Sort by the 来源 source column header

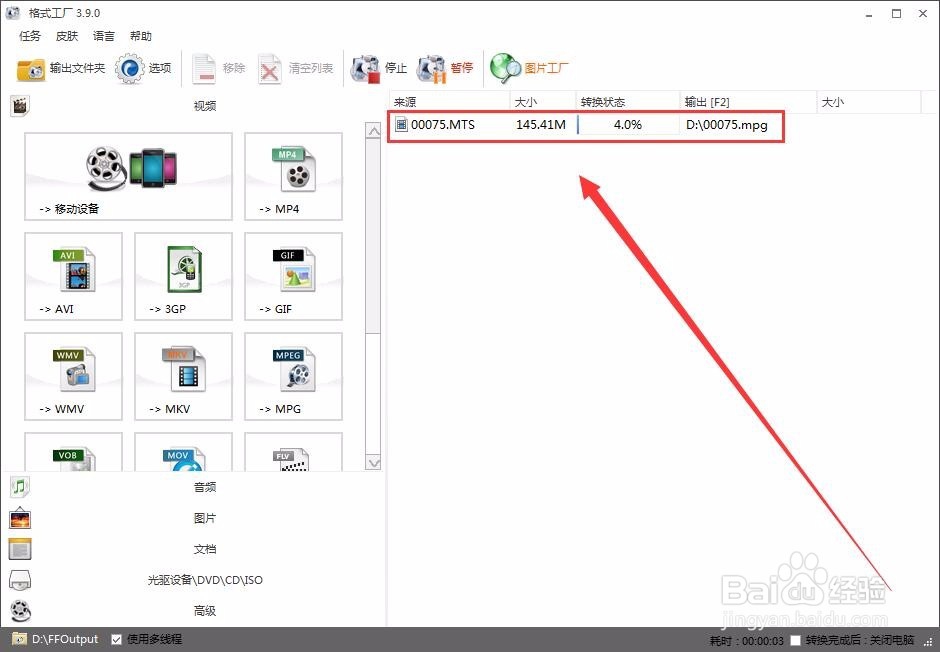pos(450,102)
